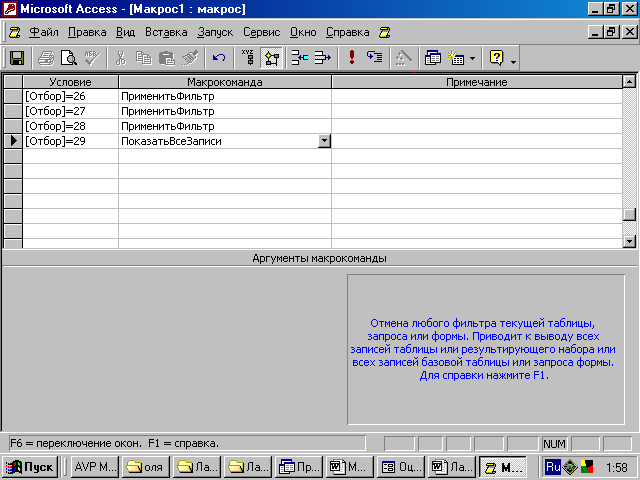Click ПрименитьФильтр in the [Отбор]=26 row
This screenshot has width=640, height=480.
[x=225, y=96]
